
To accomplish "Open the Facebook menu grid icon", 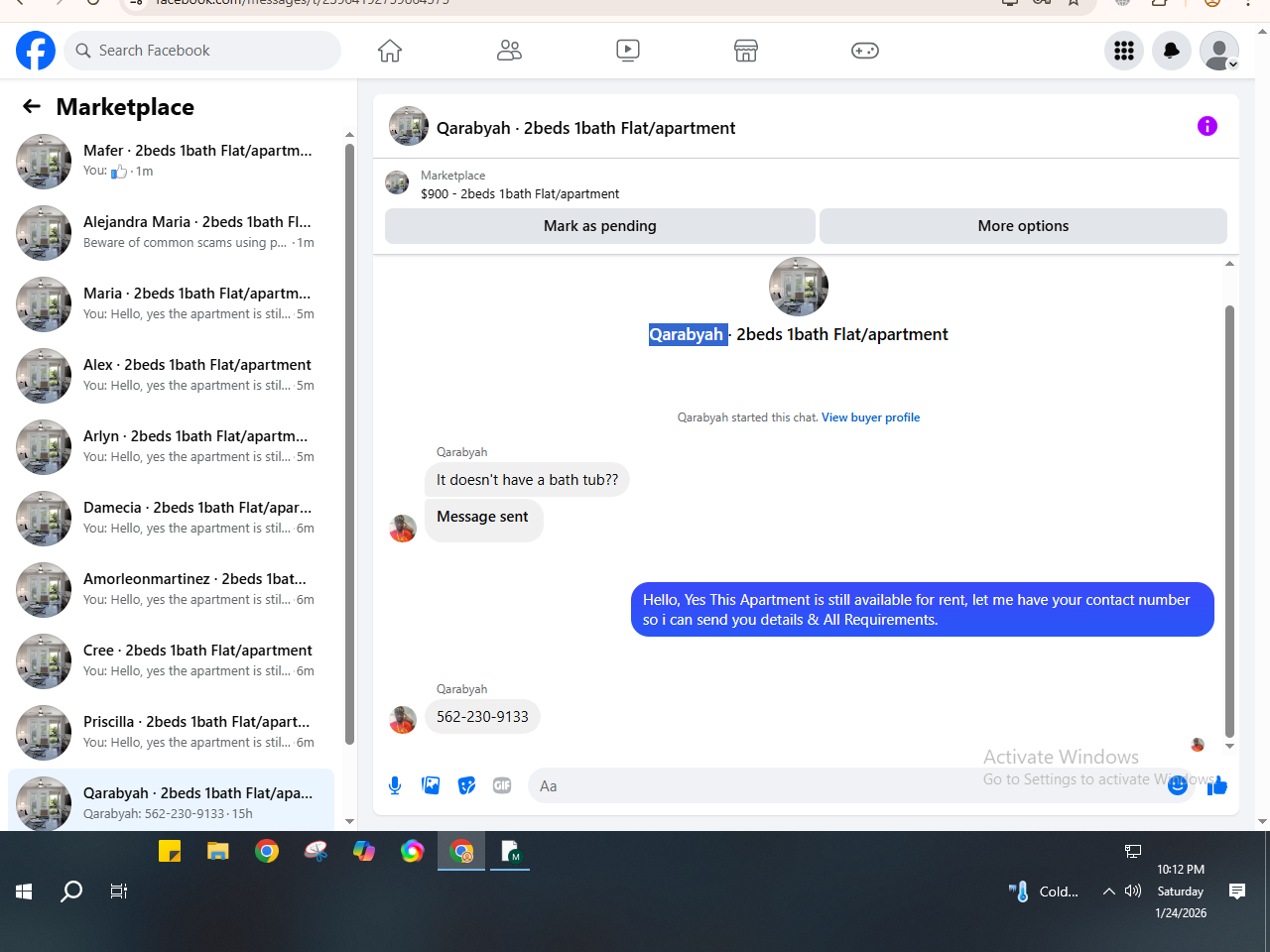I will tap(1124, 51).
